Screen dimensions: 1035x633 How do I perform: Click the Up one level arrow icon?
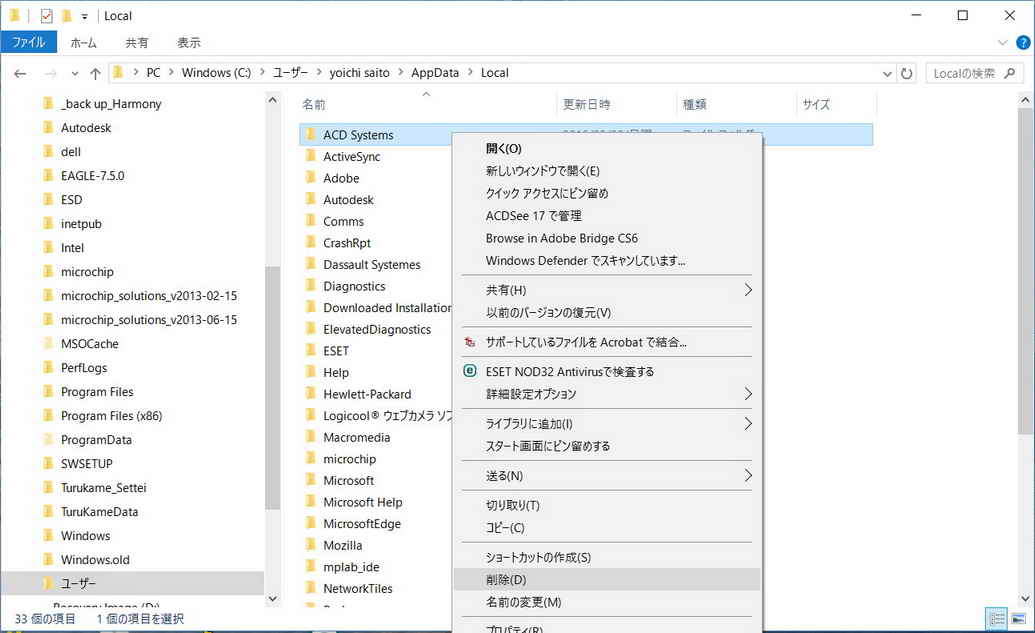[96, 73]
